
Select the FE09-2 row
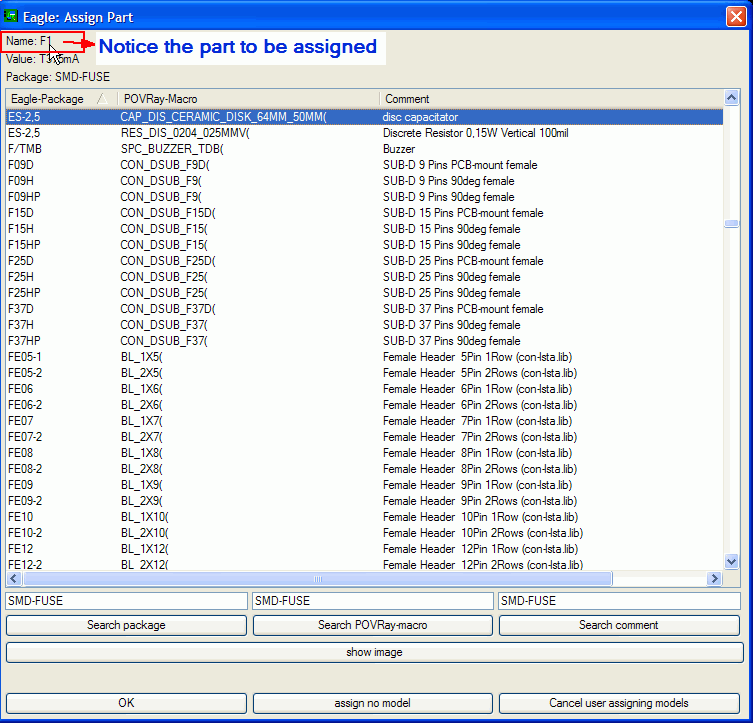[x=364, y=501]
